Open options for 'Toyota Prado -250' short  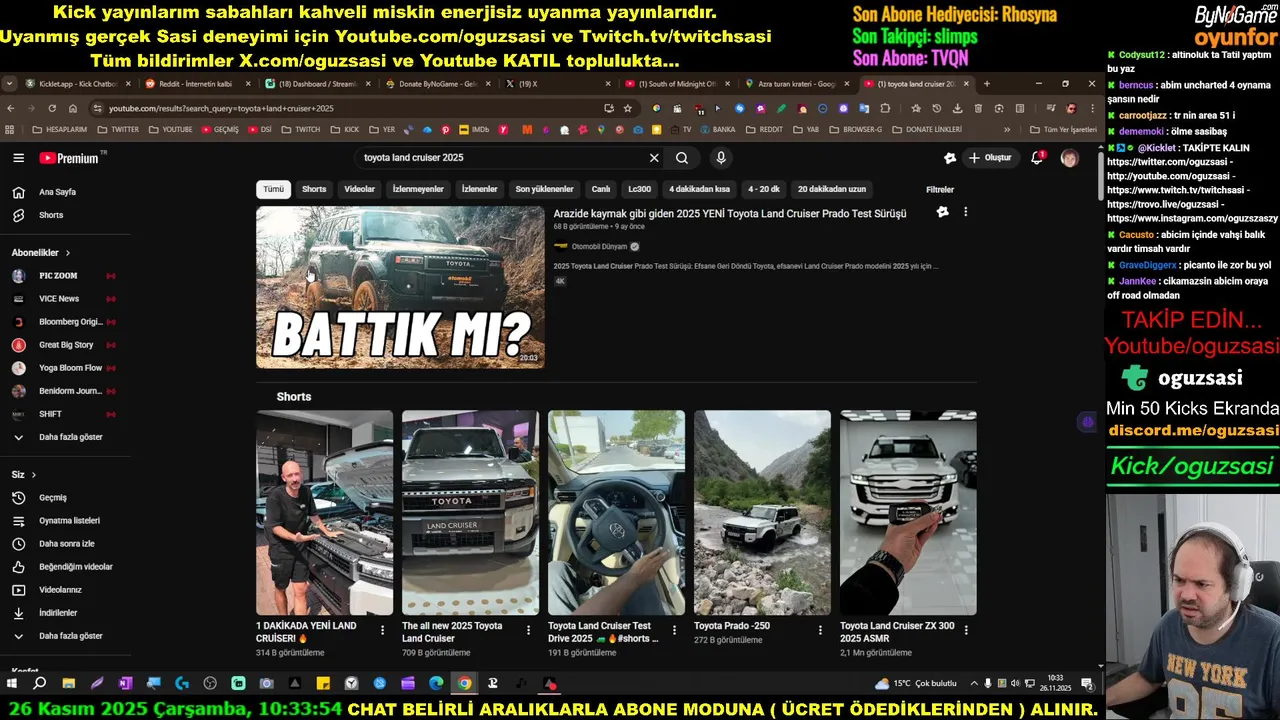[820, 630]
